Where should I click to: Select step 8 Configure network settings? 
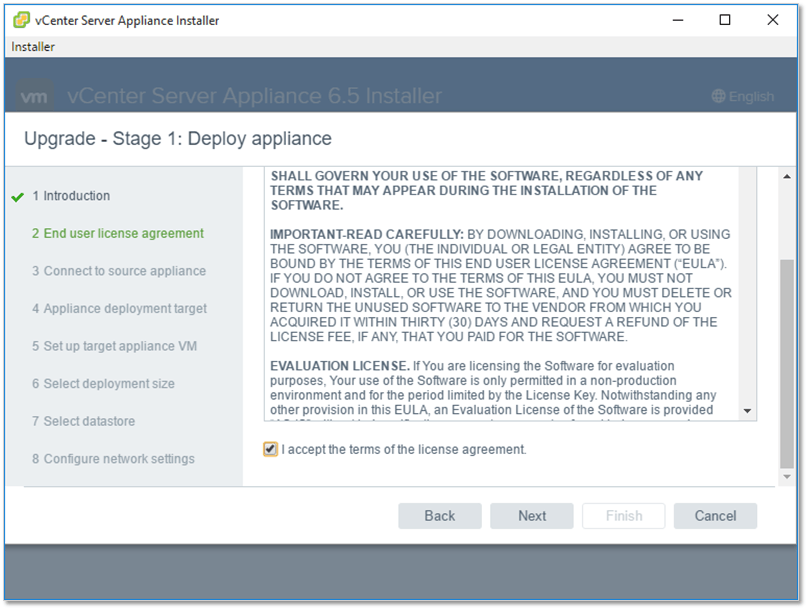point(113,459)
